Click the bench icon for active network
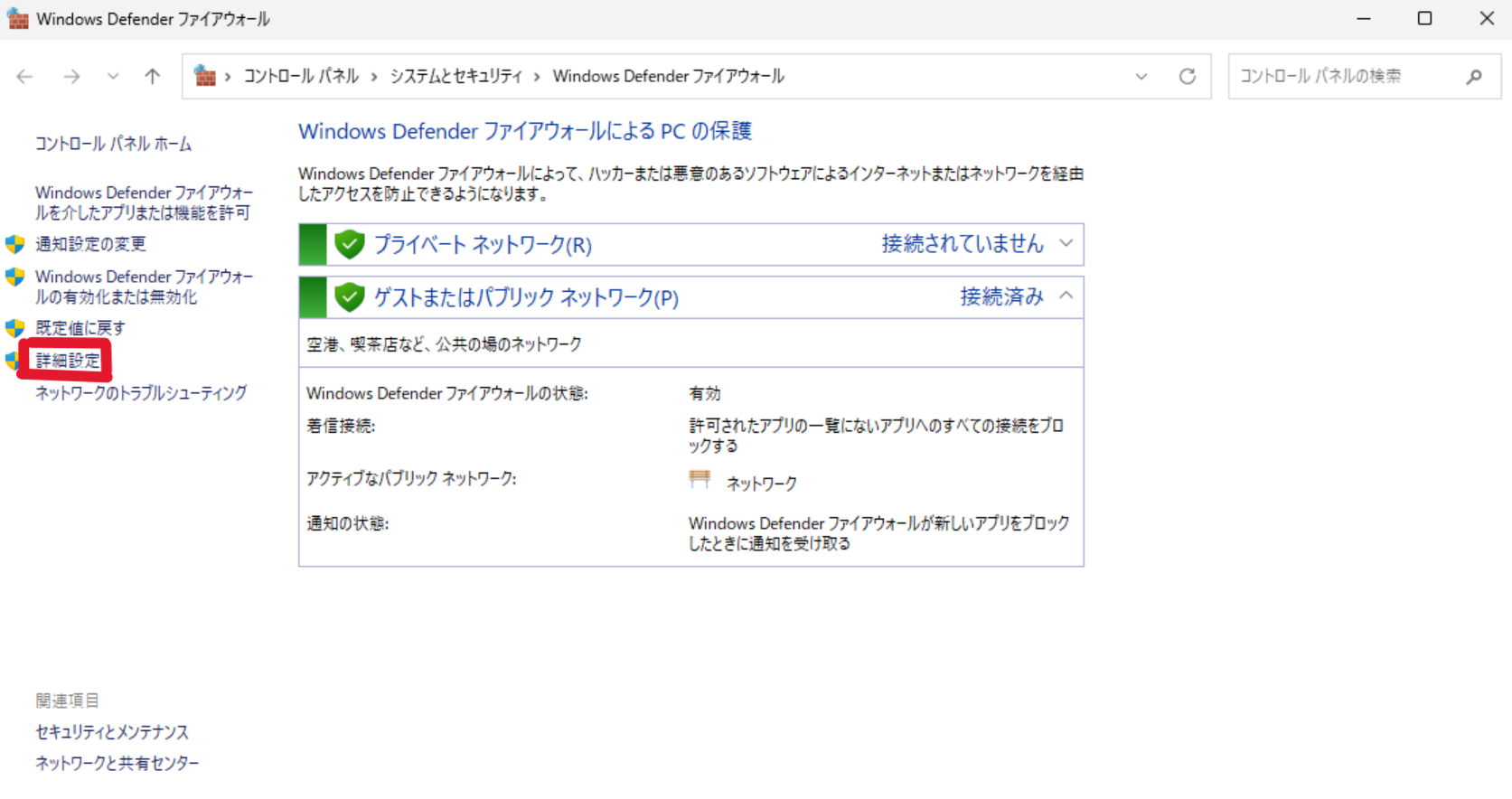Screen dimensions: 1512x799 coord(700,480)
